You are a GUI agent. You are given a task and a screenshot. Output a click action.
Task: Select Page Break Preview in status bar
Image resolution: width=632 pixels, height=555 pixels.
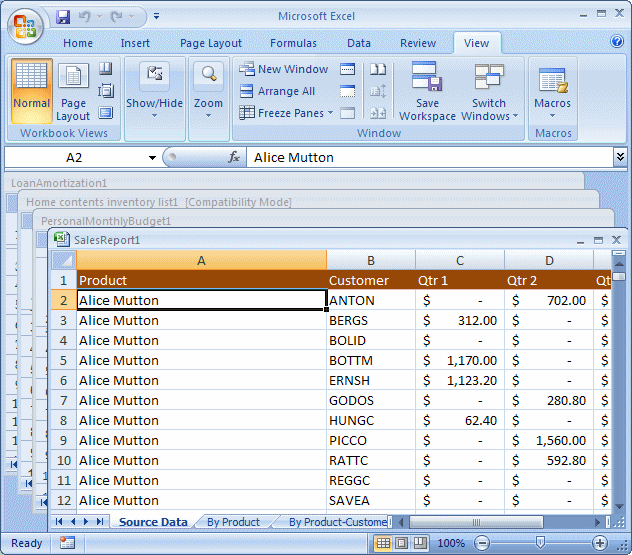click(x=420, y=543)
